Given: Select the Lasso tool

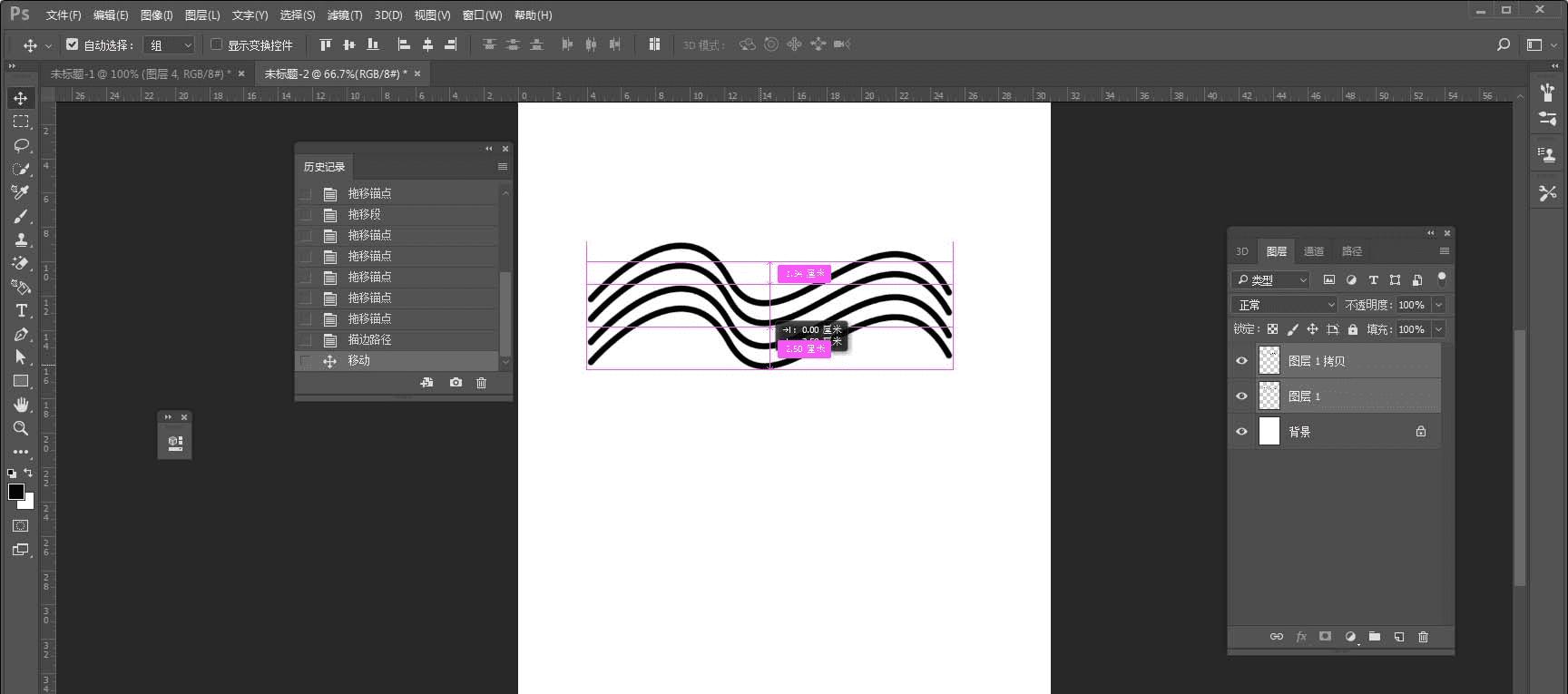Looking at the screenshot, I should pyautogui.click(x=21, y=145).
